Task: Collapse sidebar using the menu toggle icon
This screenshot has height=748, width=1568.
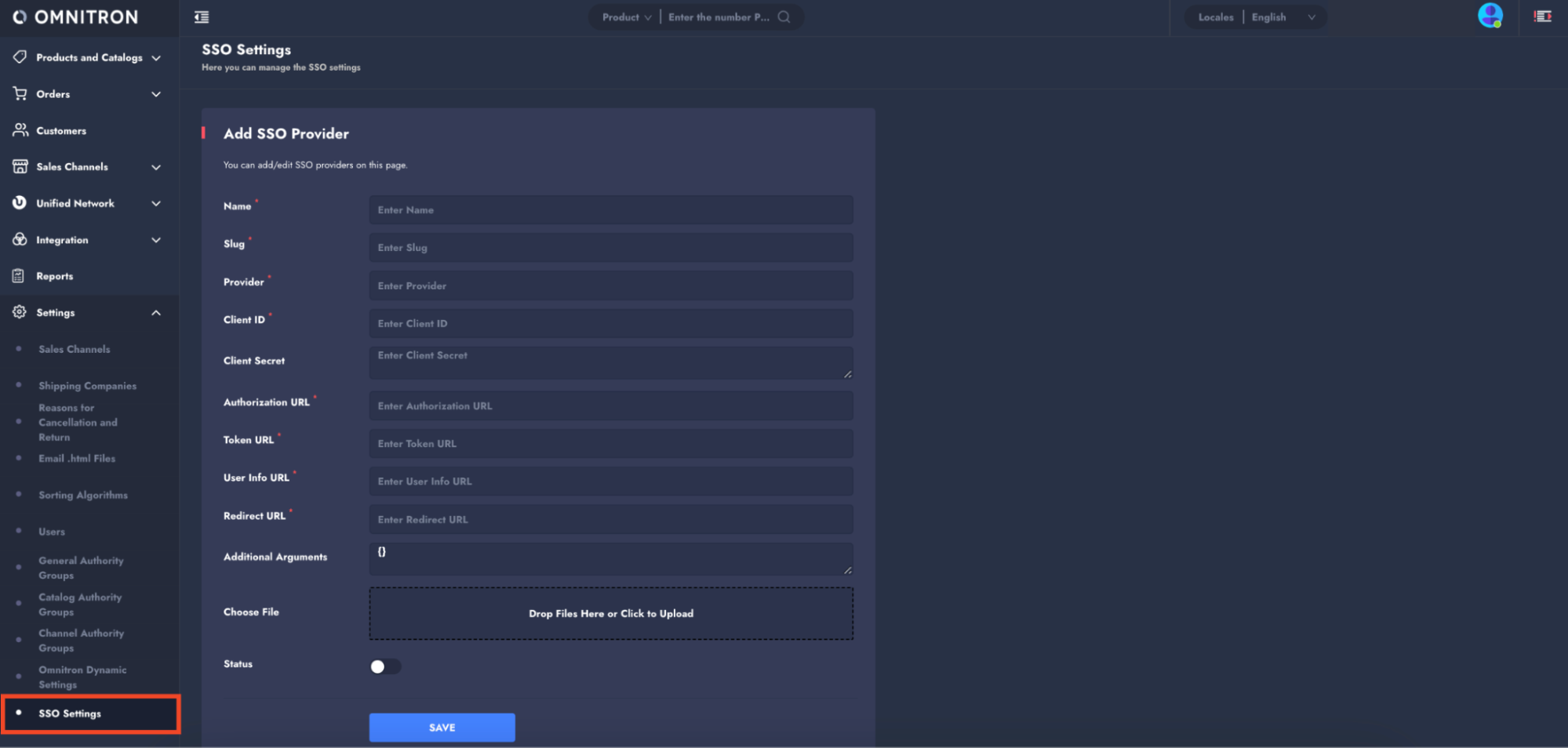Action: tap(202, 17)
